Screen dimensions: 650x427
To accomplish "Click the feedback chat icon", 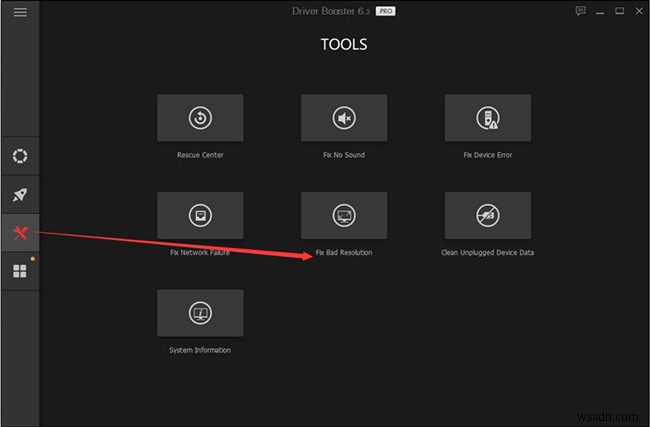I will [x=580, y=11].
